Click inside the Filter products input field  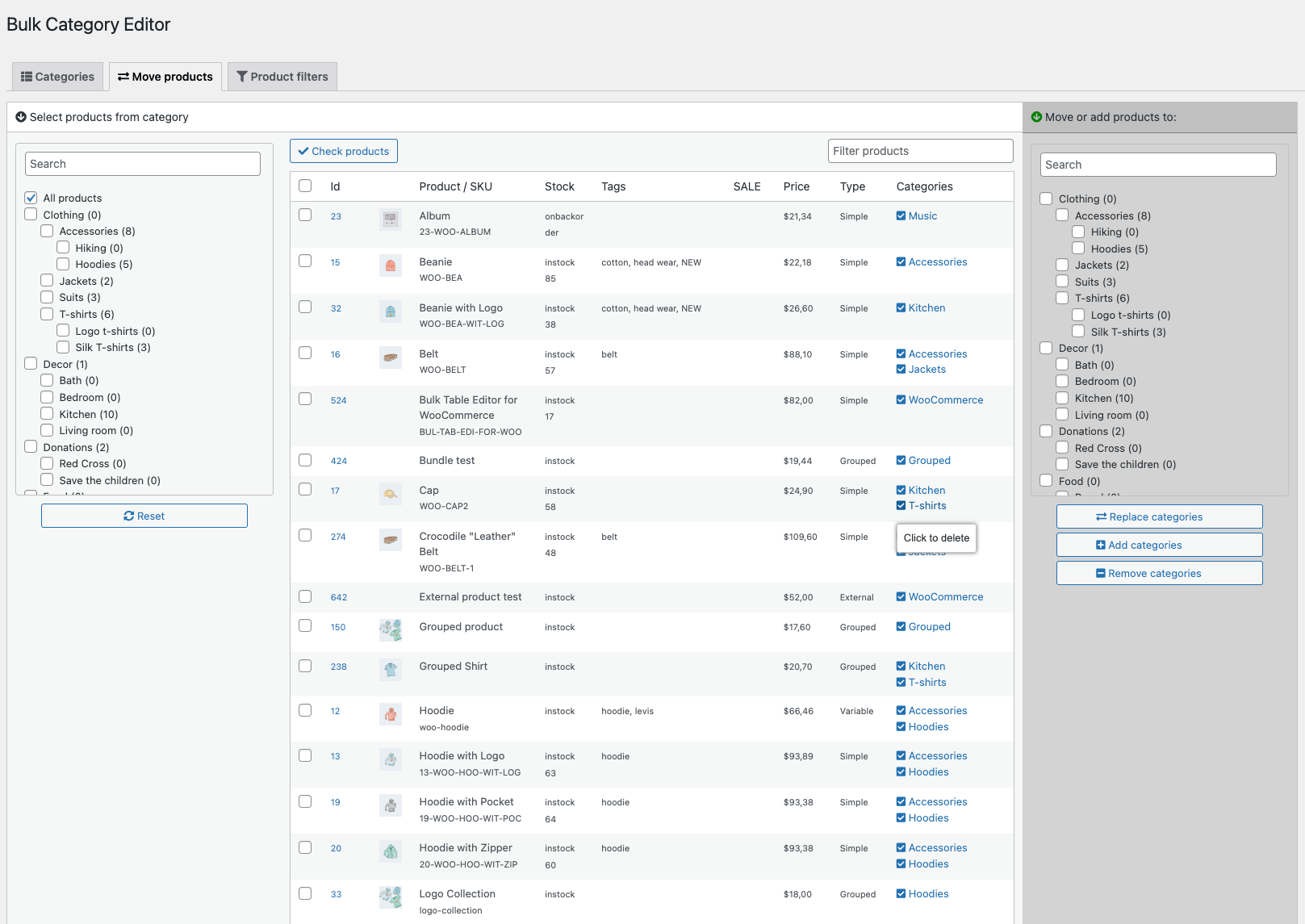(x=920, y=151)
